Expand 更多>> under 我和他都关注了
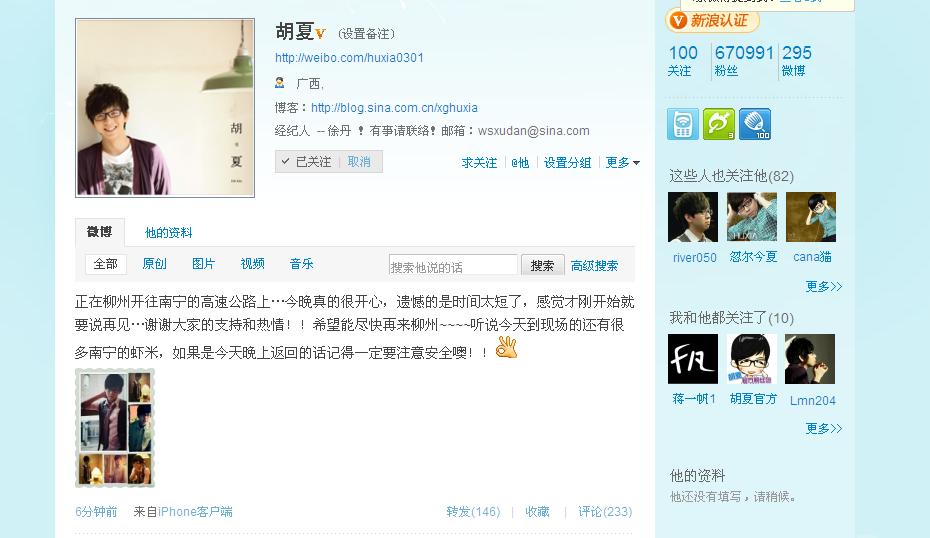This screenshot has width=930, height=538. click(823, 428)
